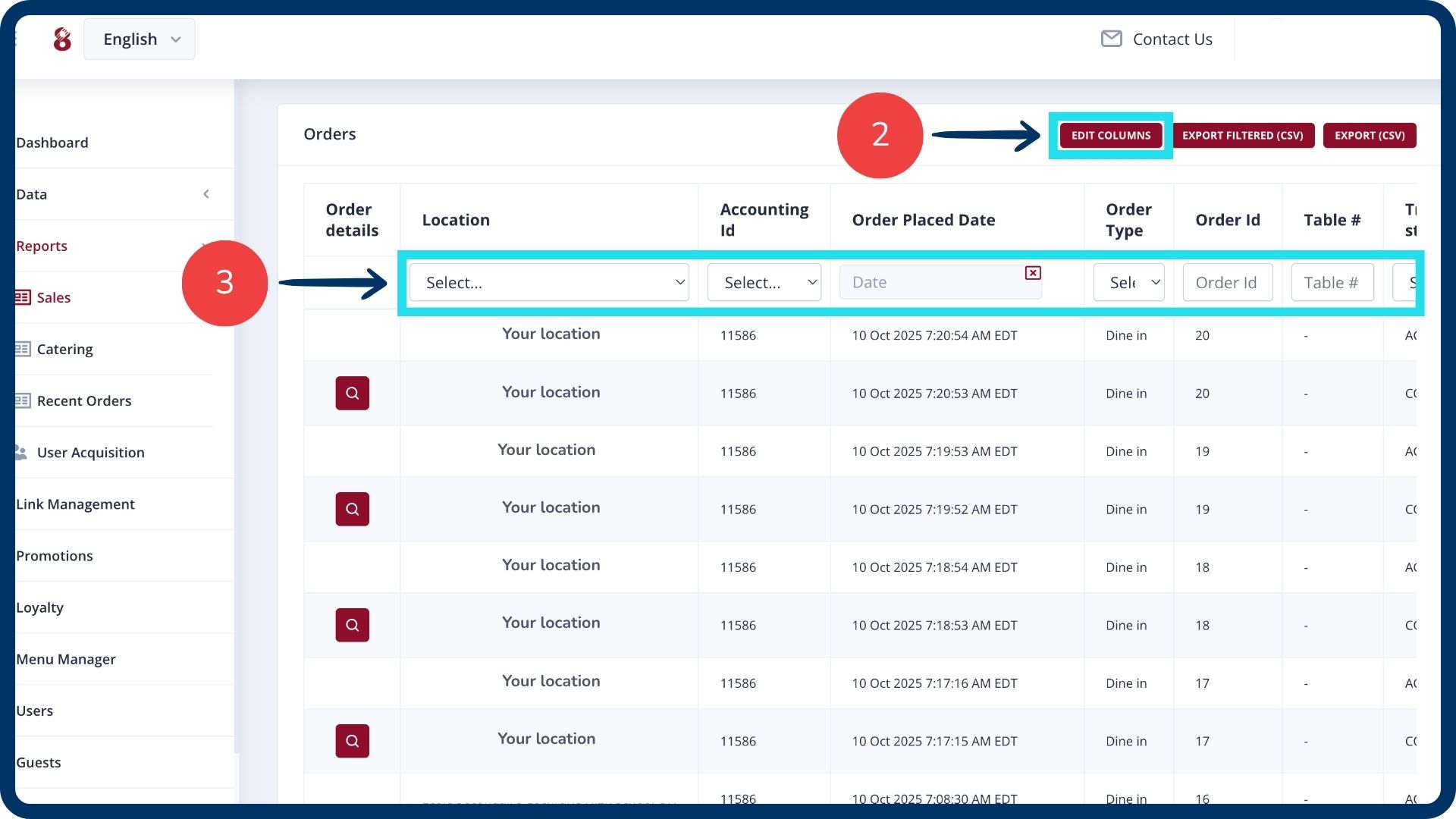
Task: Click the Contact Us envelope icon
Action: pyautogui.click(x=1111, y=39)
